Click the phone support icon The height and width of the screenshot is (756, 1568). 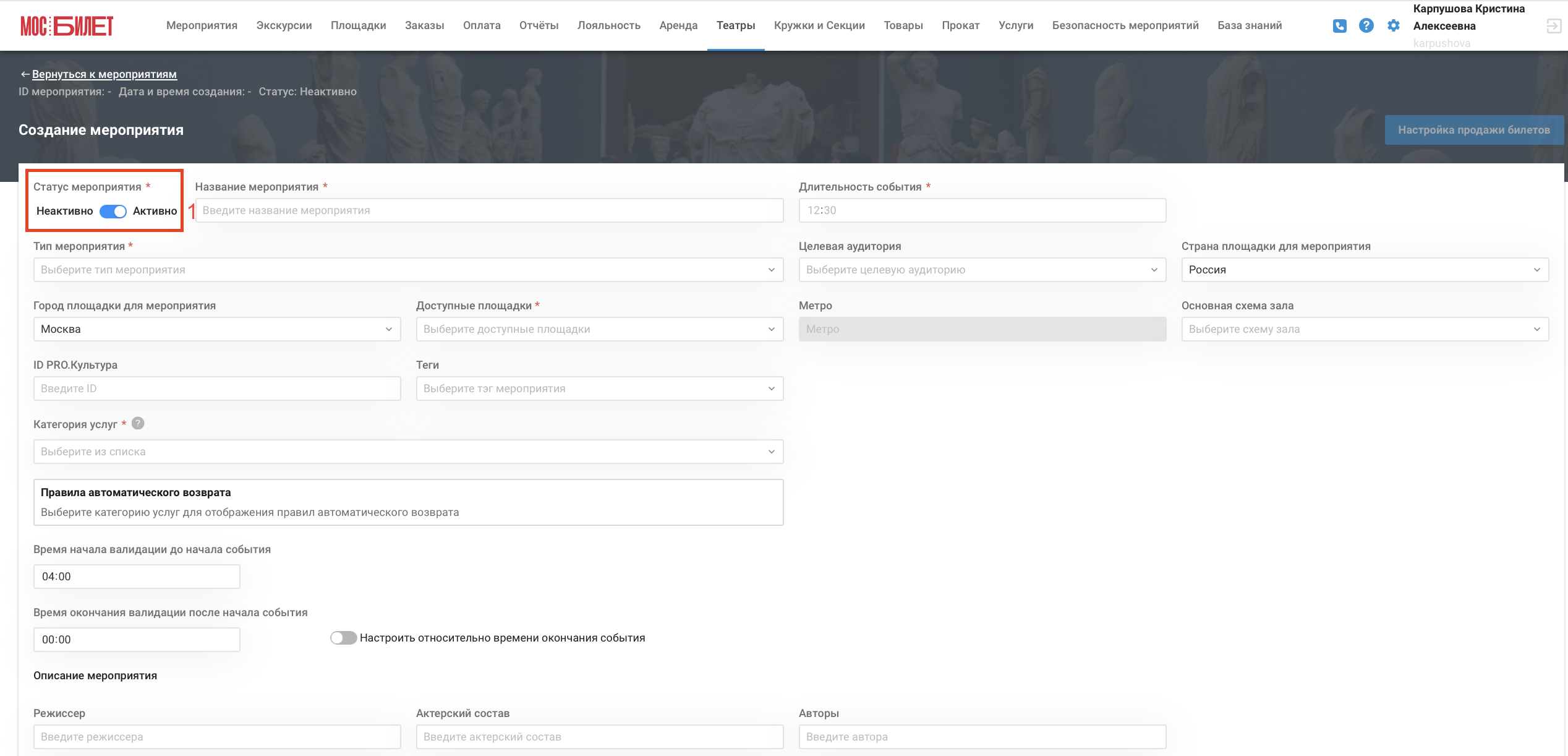tap(1339, 25)
